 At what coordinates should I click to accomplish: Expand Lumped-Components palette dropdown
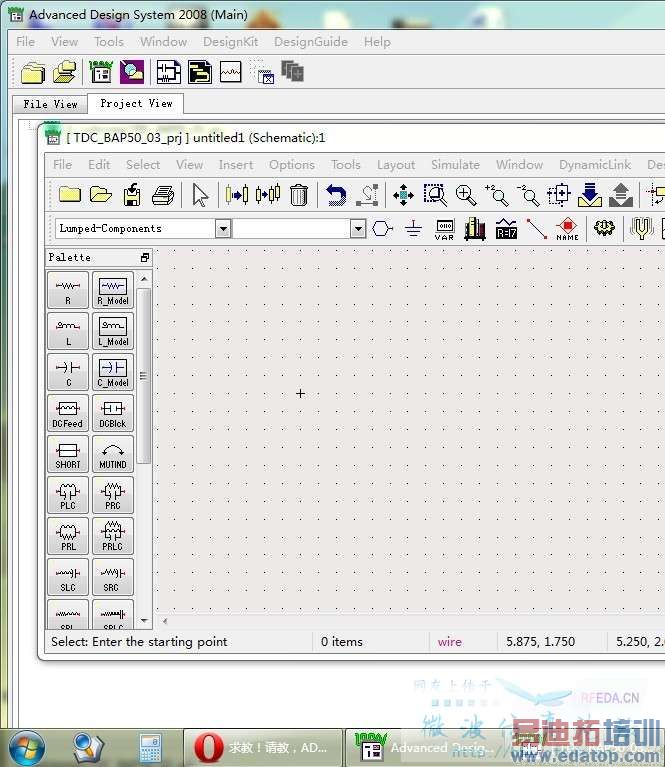[x=223, y=228]
